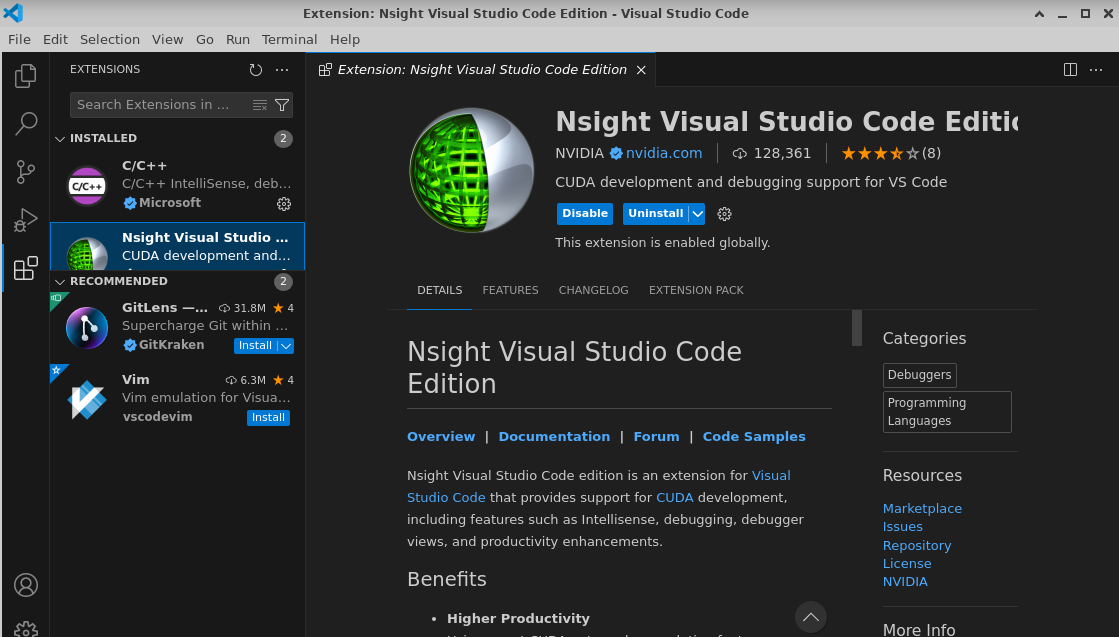Select the Extensions view icon
This screenshot has height=637, width=1119.
26,268
